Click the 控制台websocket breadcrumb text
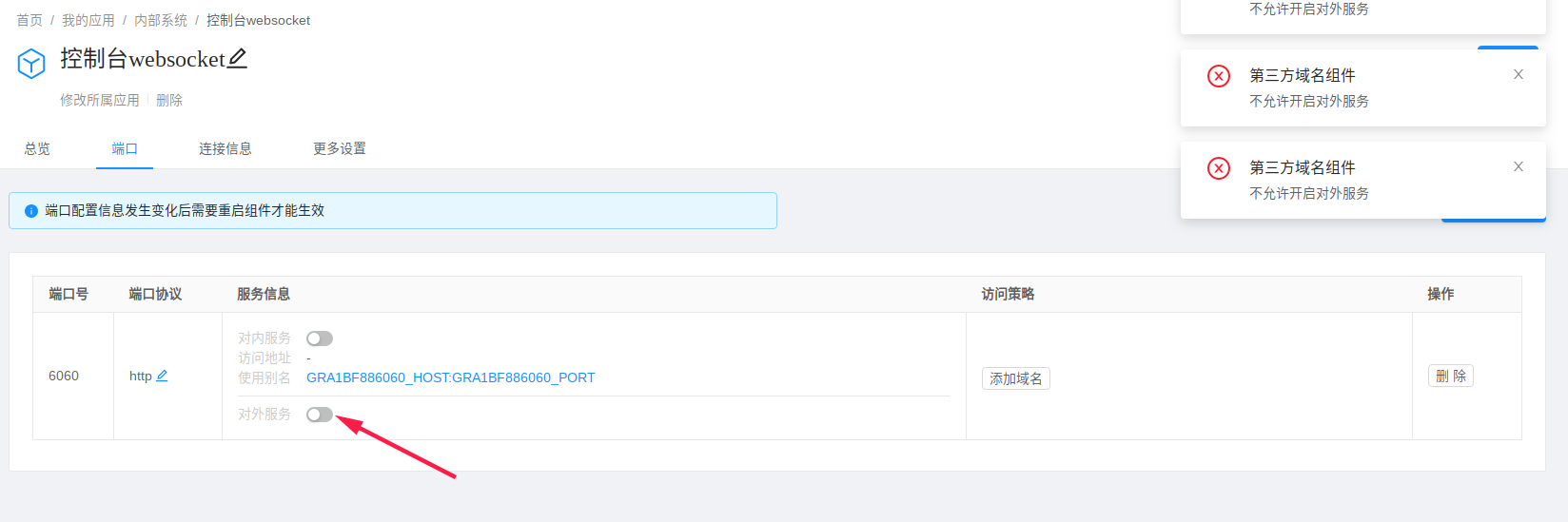The width and height of the screenshot is (1568, 522). click(x=259, y=20)
